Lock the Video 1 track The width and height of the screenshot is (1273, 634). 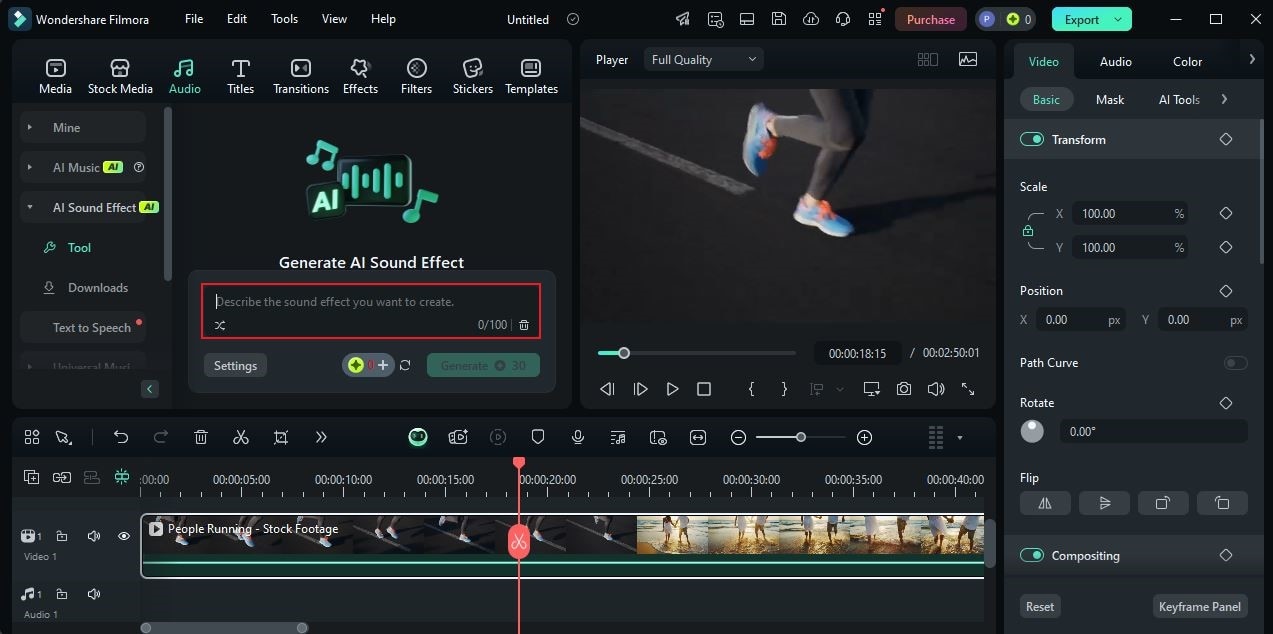pos(62,536)
